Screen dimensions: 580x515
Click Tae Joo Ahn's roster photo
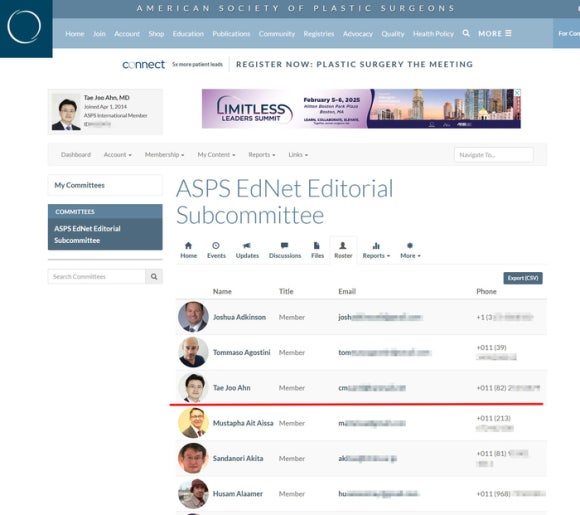click(193, 387)
